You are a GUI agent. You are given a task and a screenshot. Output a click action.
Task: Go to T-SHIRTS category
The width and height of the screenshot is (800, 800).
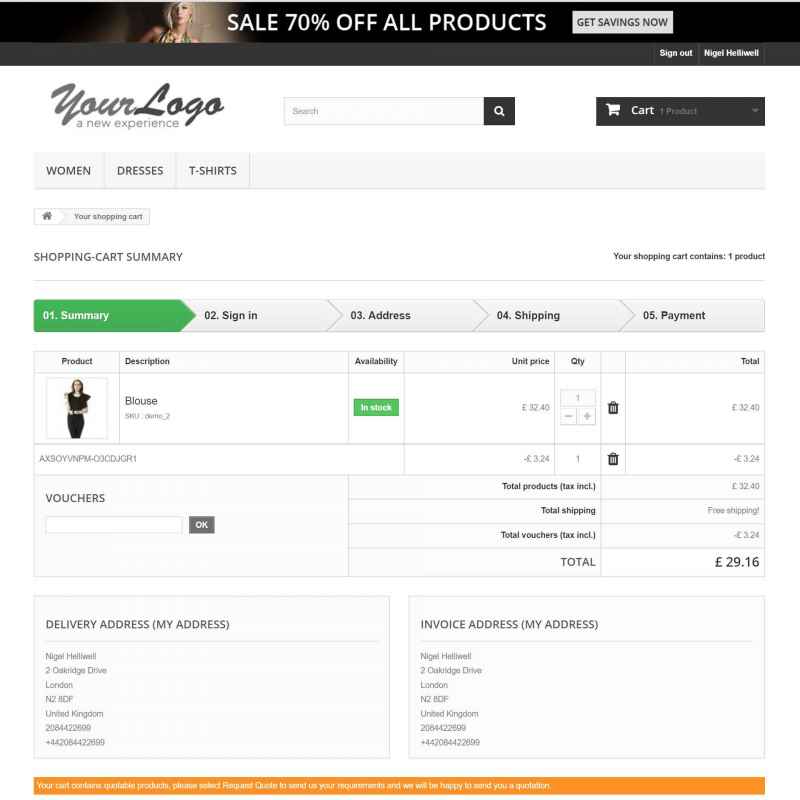point(213,170)
